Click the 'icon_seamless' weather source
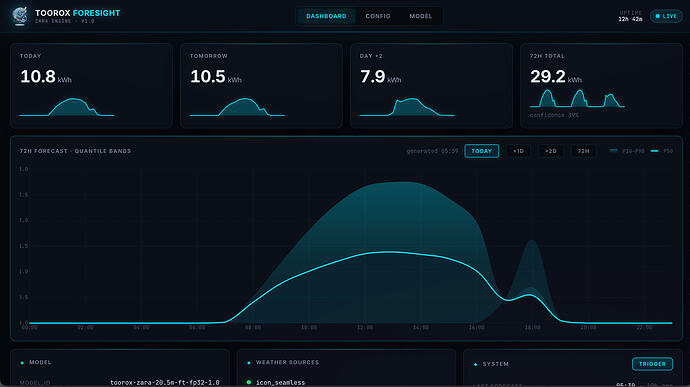Image resolution: width=690 pixels, height=387 pixels. tap(280, 382)
